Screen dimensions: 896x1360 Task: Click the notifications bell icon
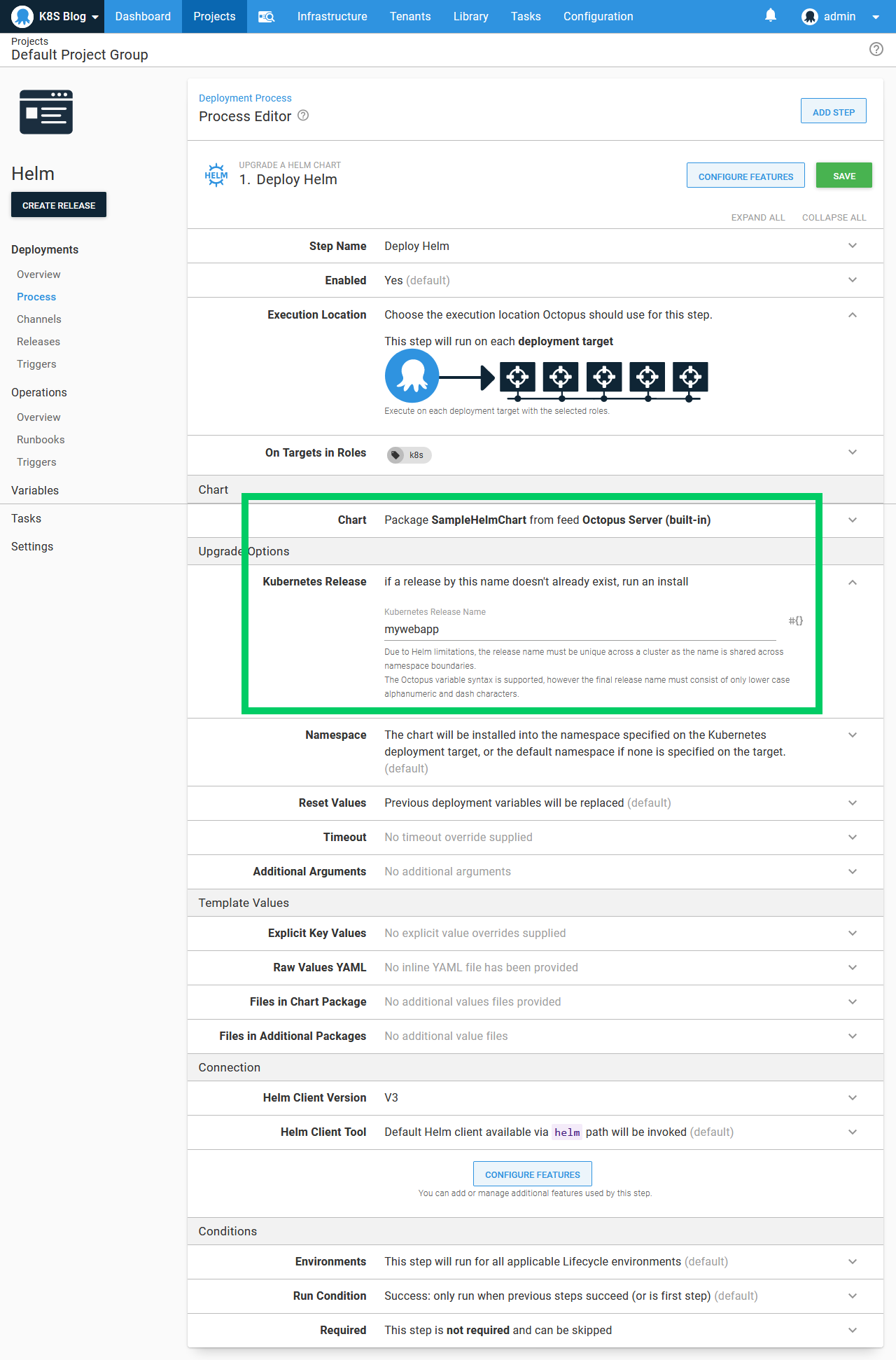coord(771,15)
